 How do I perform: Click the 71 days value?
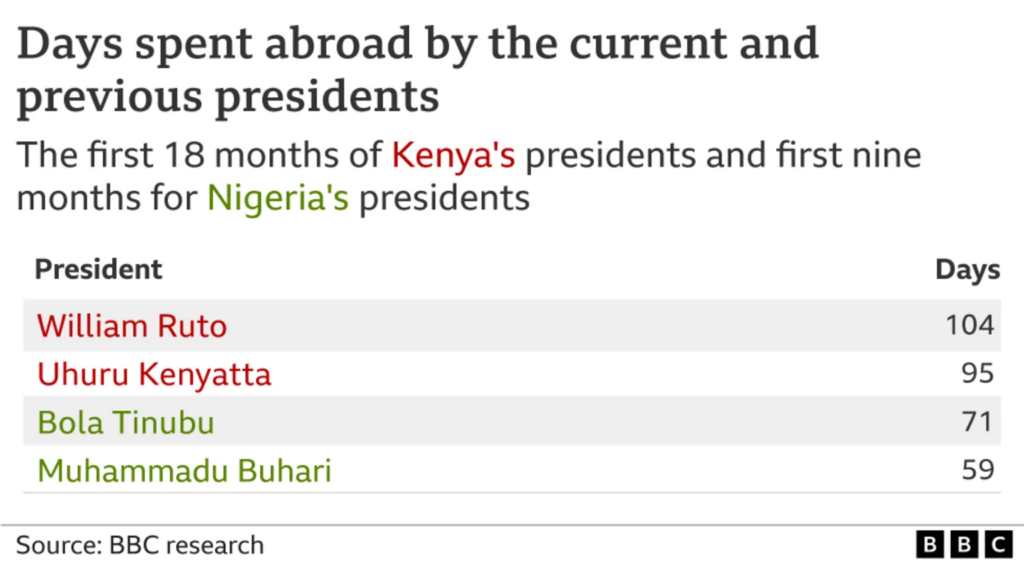tap(977, 422)
